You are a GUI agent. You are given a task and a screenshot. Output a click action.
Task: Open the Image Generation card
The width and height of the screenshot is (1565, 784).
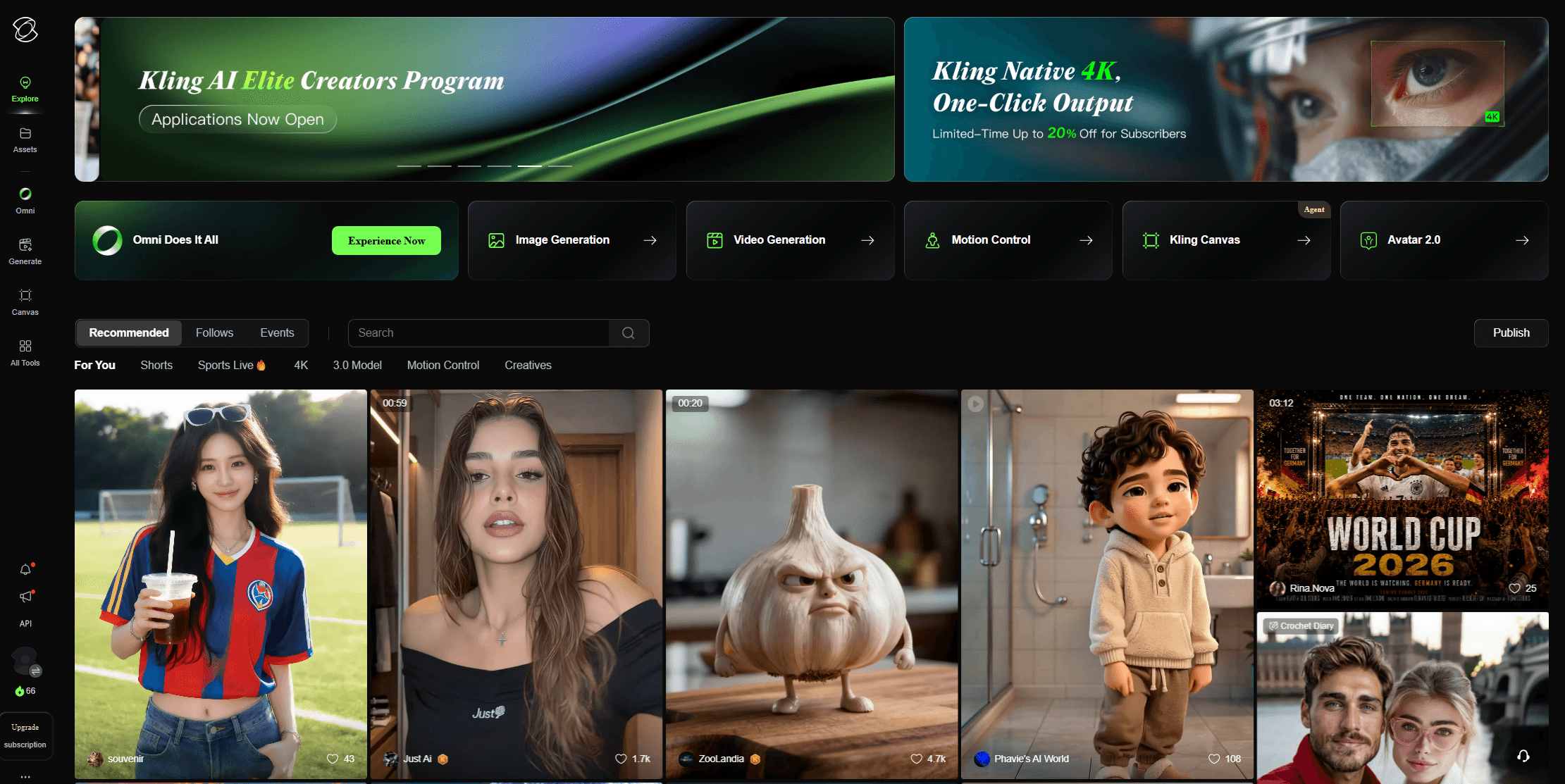point(571,240)
